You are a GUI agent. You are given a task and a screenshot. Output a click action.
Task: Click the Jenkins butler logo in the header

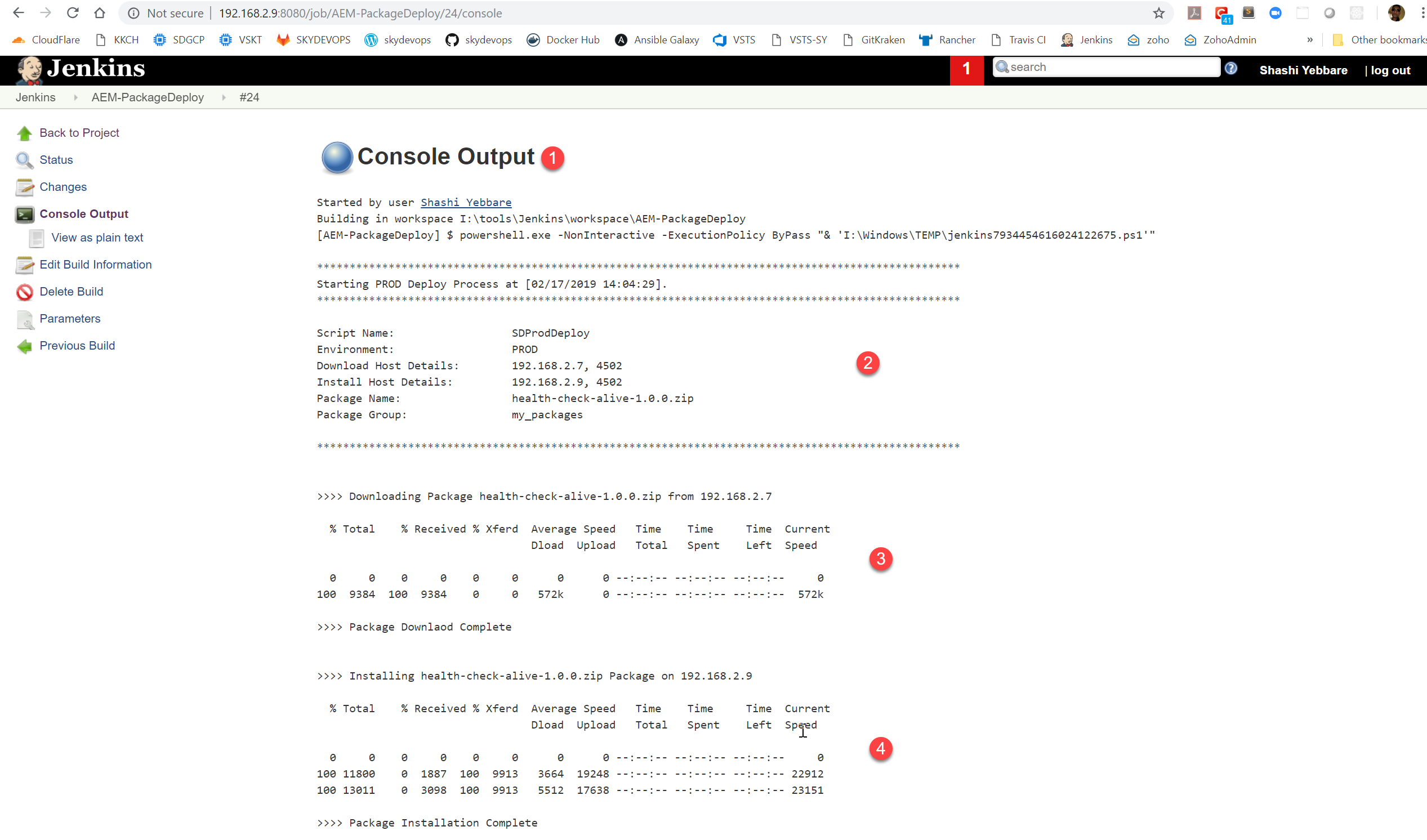point(29,70)
